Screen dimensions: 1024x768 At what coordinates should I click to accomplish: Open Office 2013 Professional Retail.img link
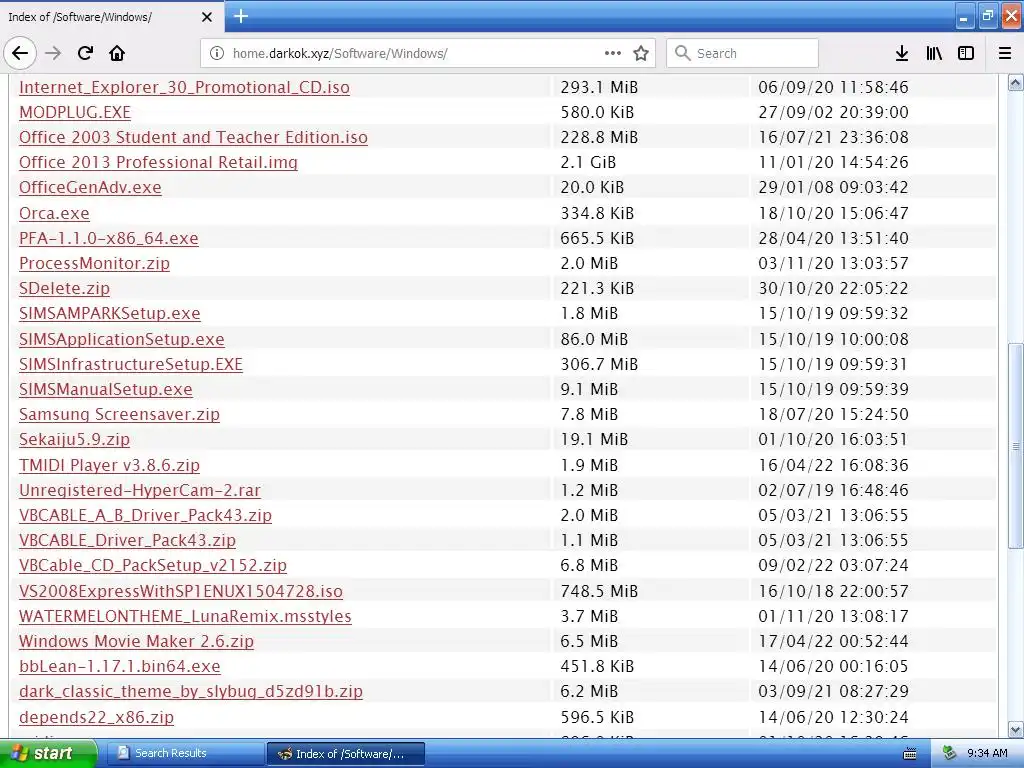click(x=158, y=163)
